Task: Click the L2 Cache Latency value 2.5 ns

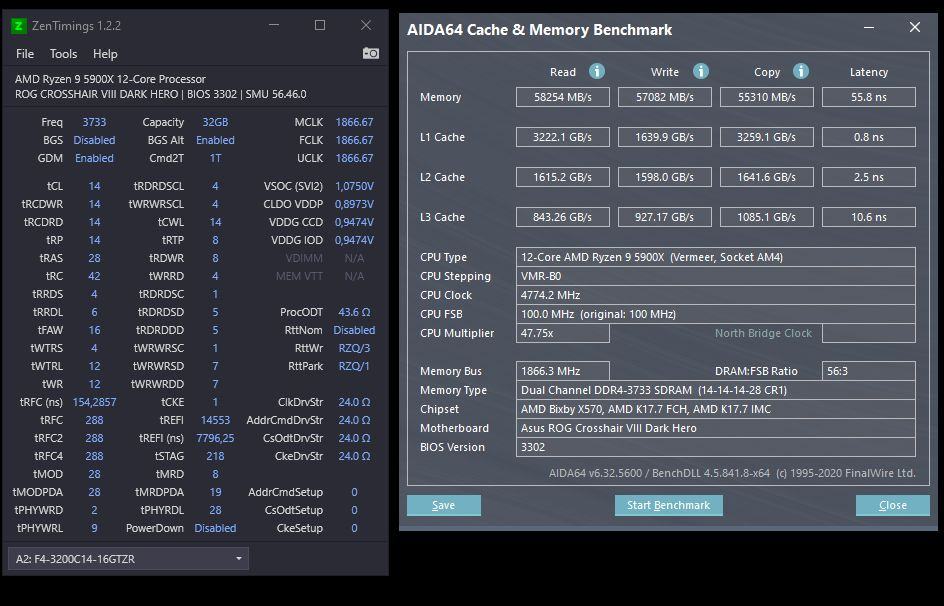Action: coord(869,177)
